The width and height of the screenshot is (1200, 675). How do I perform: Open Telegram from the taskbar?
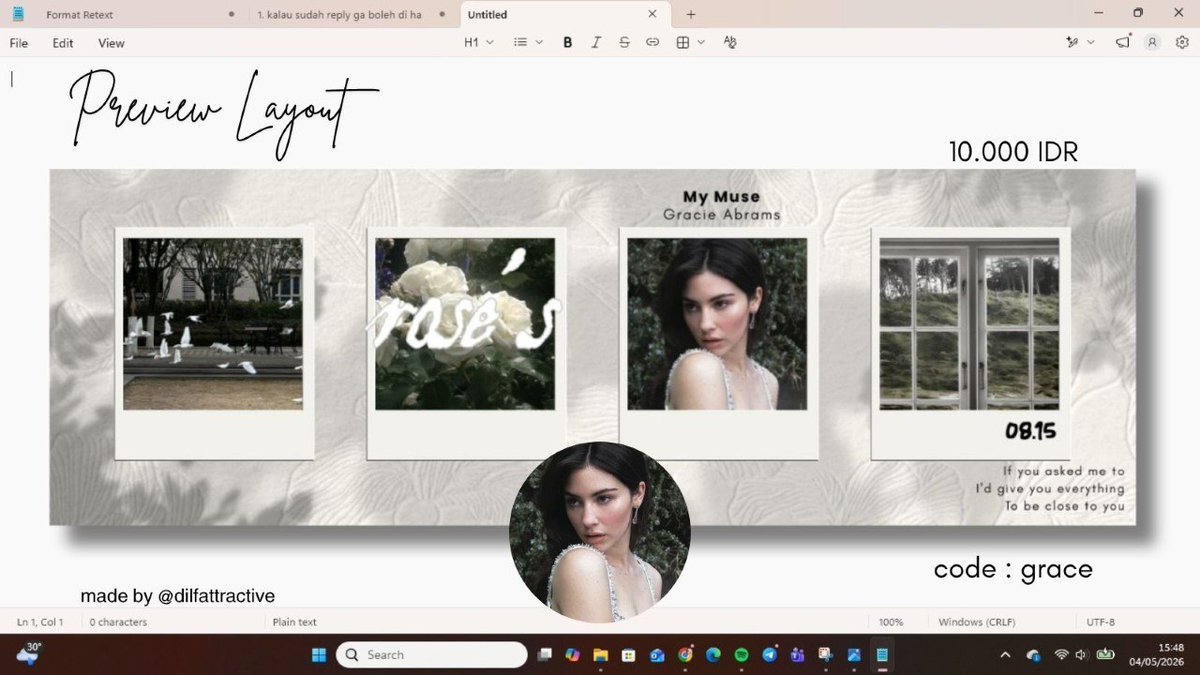769,655
